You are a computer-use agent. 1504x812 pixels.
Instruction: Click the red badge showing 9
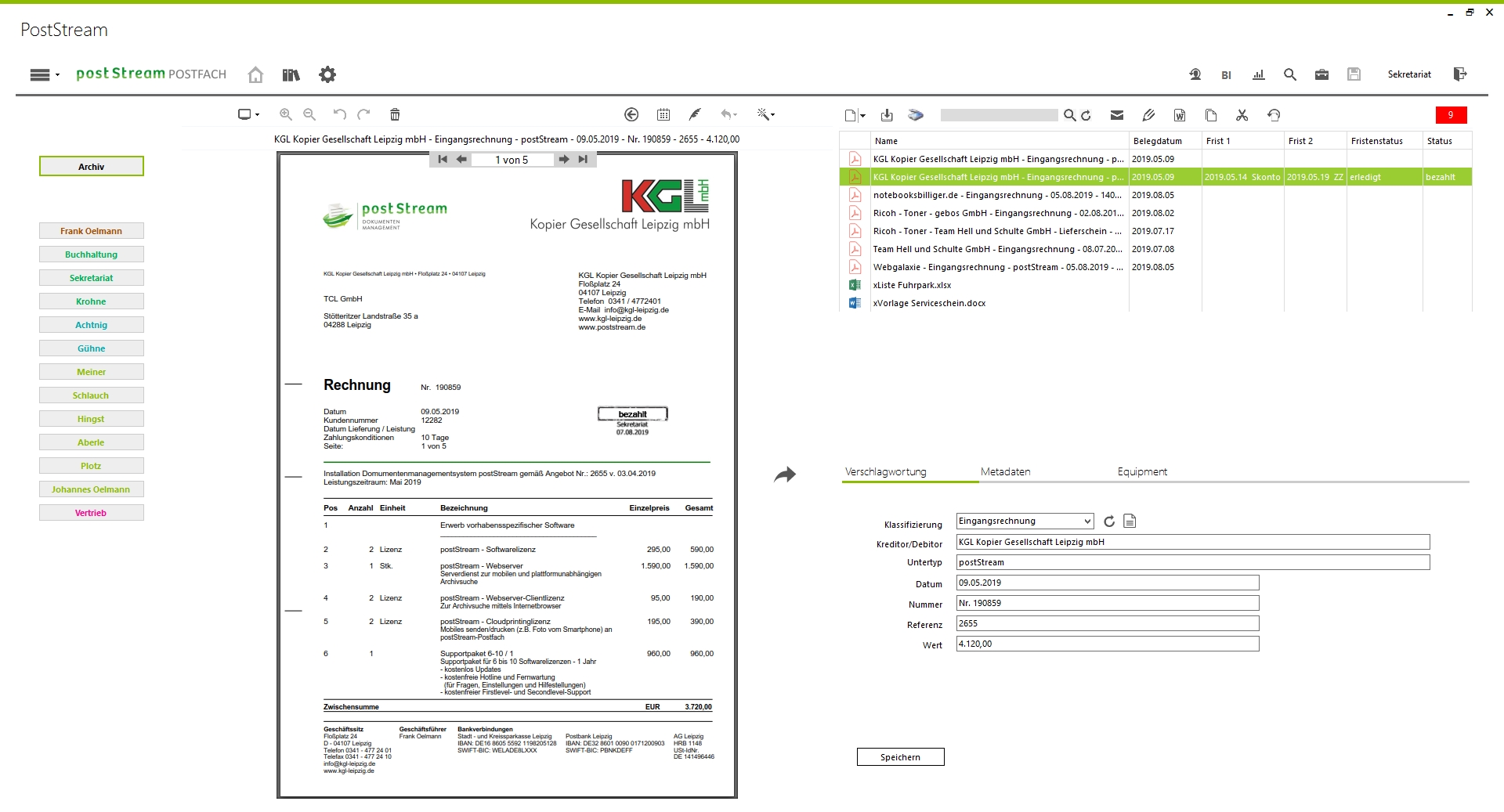[1451, 115]
